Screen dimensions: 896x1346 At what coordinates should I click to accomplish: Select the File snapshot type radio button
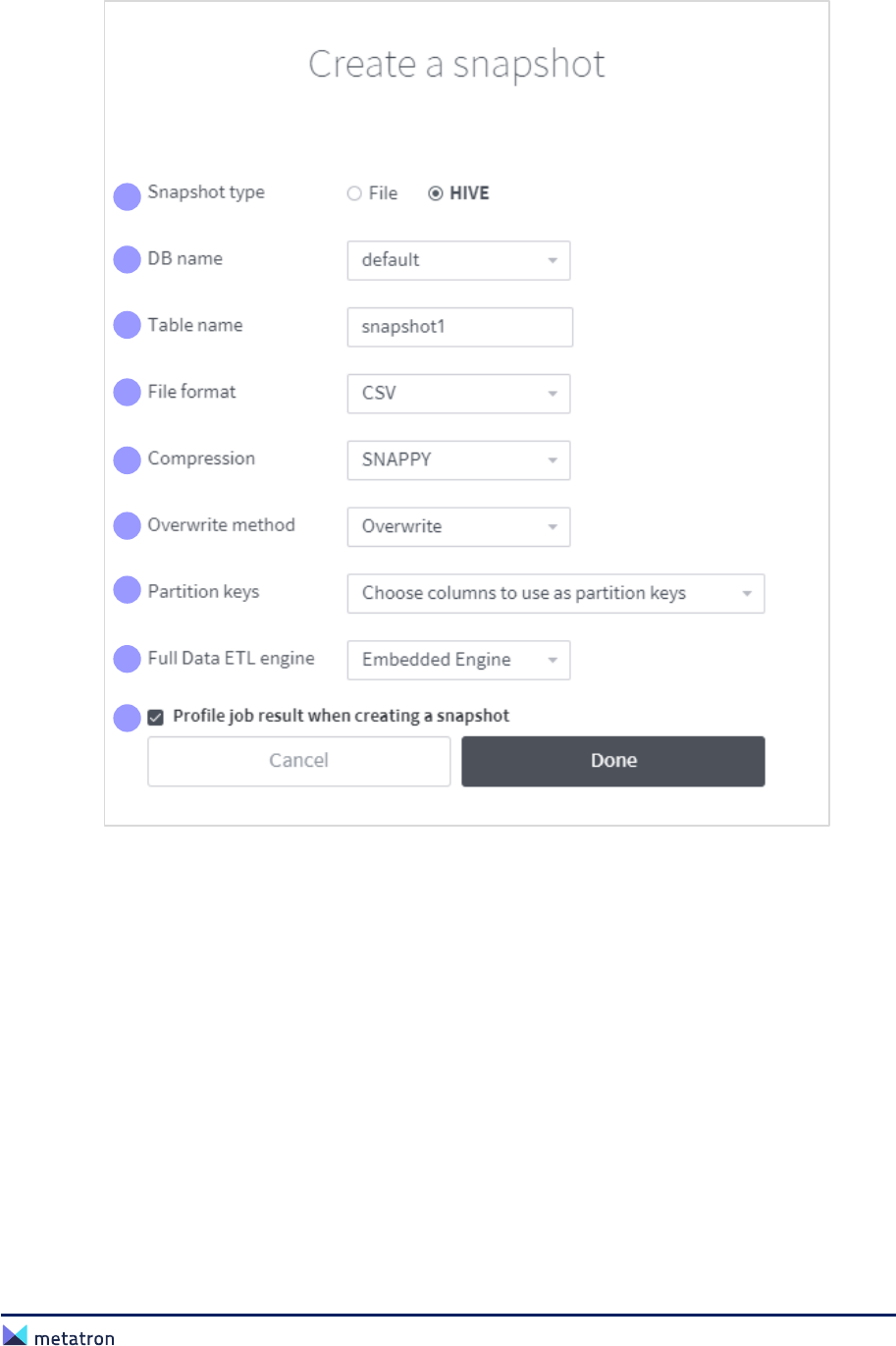pos(354,193)
